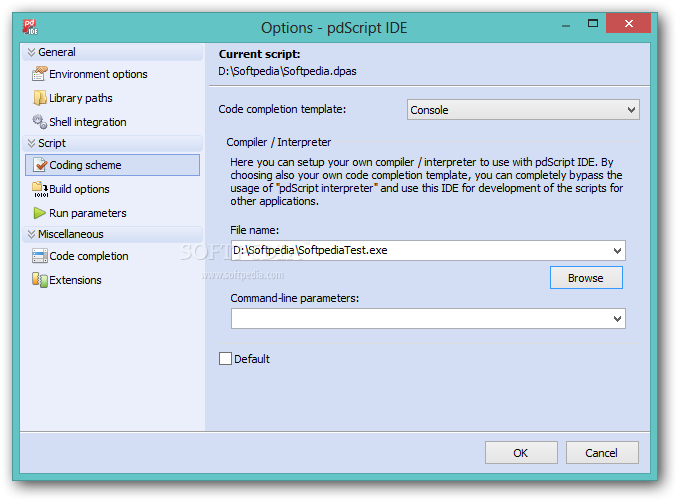Open the Code completion template dropdown
The height and width of the screenshot is (501, 678).
(x=523, y=110)
